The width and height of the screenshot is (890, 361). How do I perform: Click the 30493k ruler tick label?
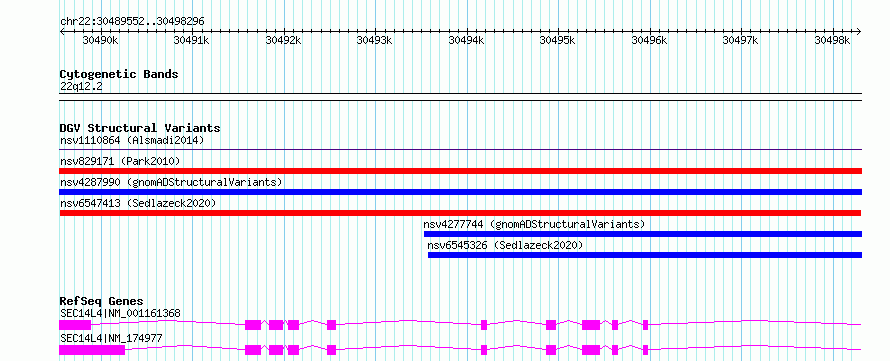(x=375, y=40)
